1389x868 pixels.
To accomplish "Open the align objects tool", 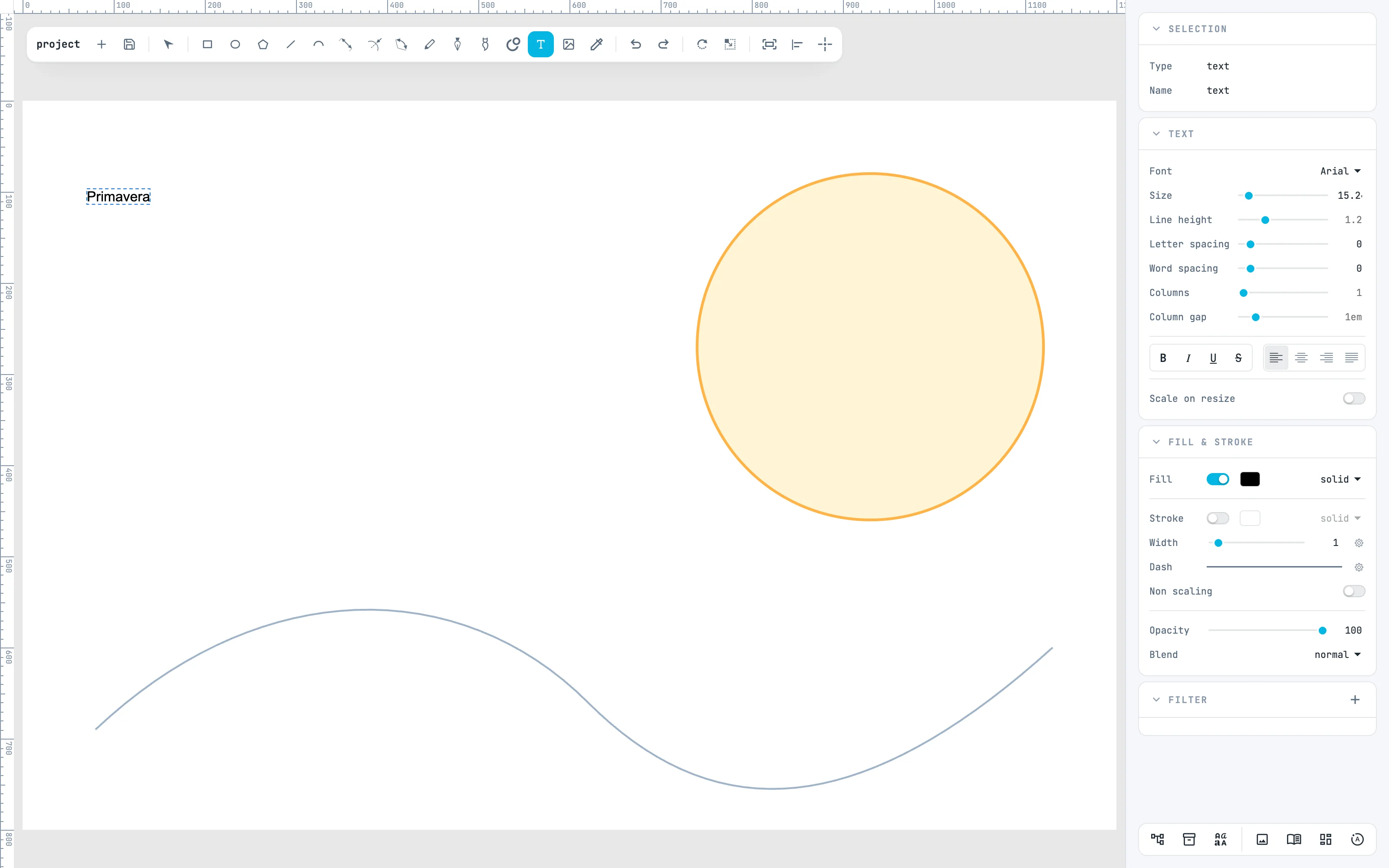I will pyautogui.click(x=797, y=44).
